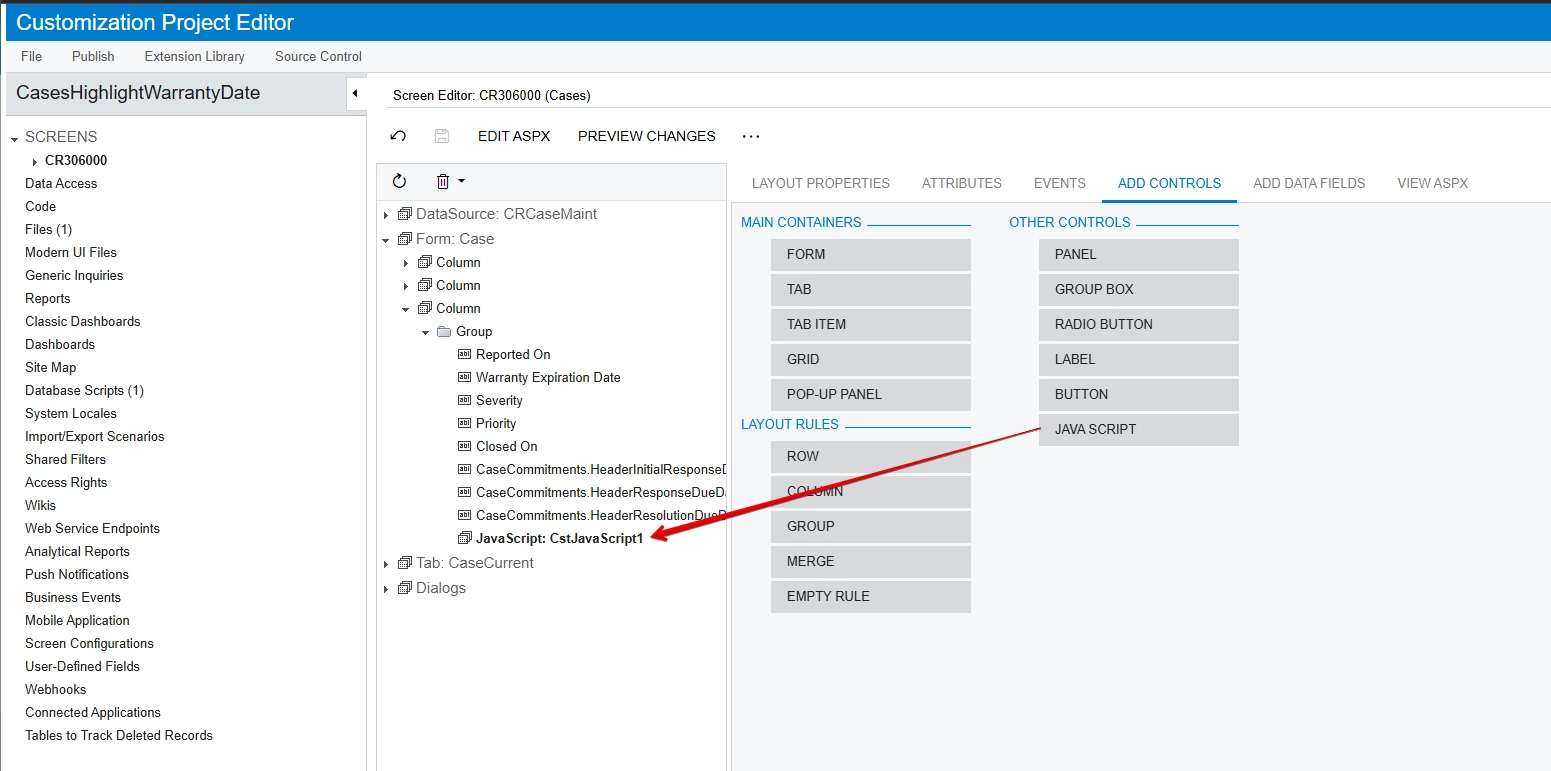The width and height of the screenshot is (1551, 771).
Task: Click the Dialogs node icon
Action: 405,588
